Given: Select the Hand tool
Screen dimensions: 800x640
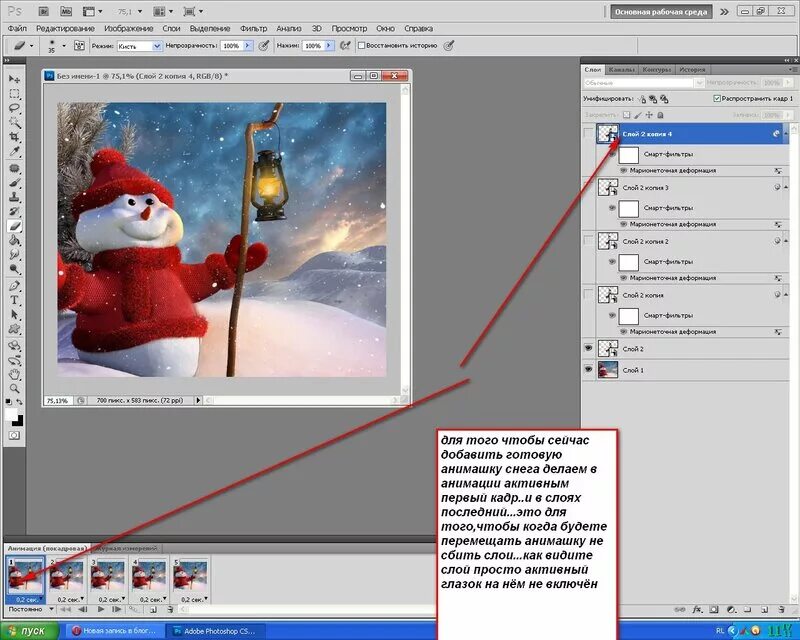Looking at the screenshot, I should point(14,375).
